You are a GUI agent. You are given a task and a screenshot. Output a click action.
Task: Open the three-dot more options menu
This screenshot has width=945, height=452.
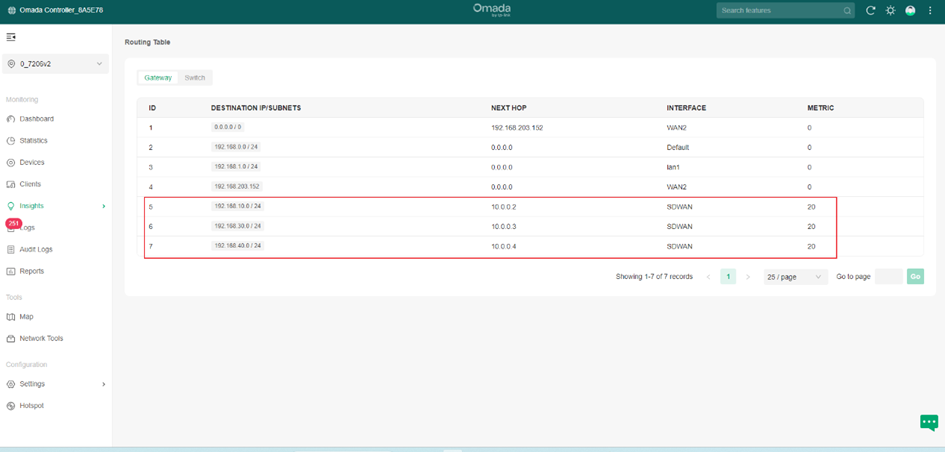coord(930,10)
